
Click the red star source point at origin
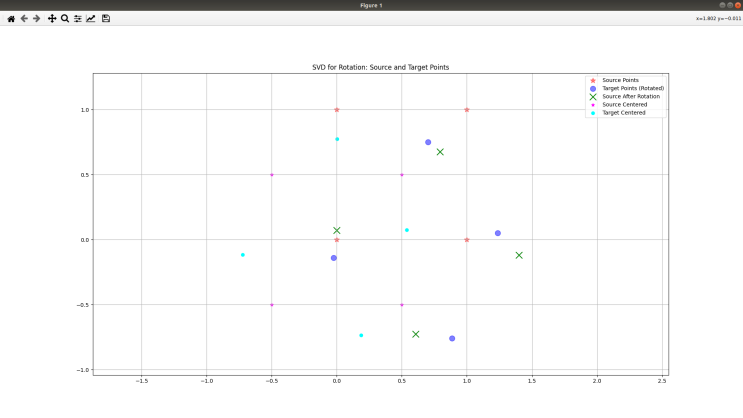(x=337, y=240)
